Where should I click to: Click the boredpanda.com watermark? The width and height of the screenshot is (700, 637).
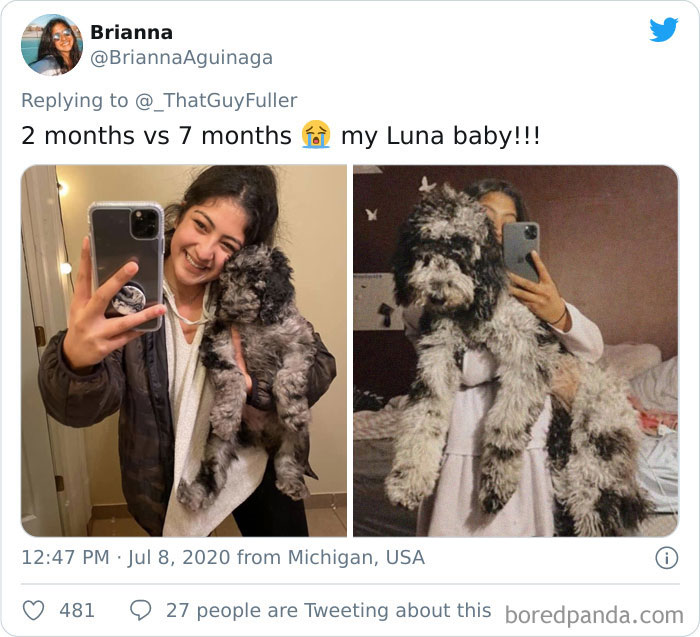coord(594,616)
